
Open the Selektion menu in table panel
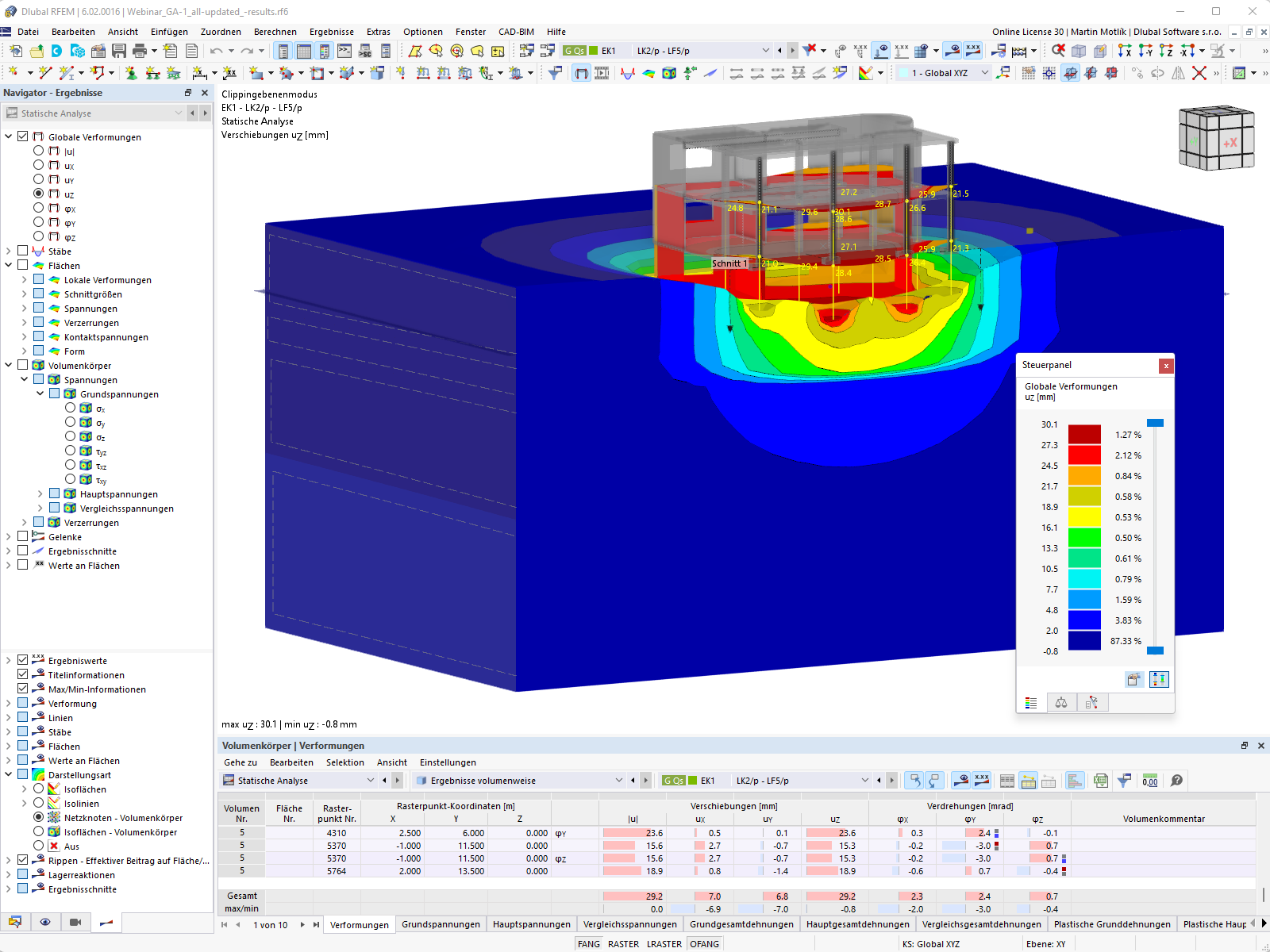(x=344, y=762)
